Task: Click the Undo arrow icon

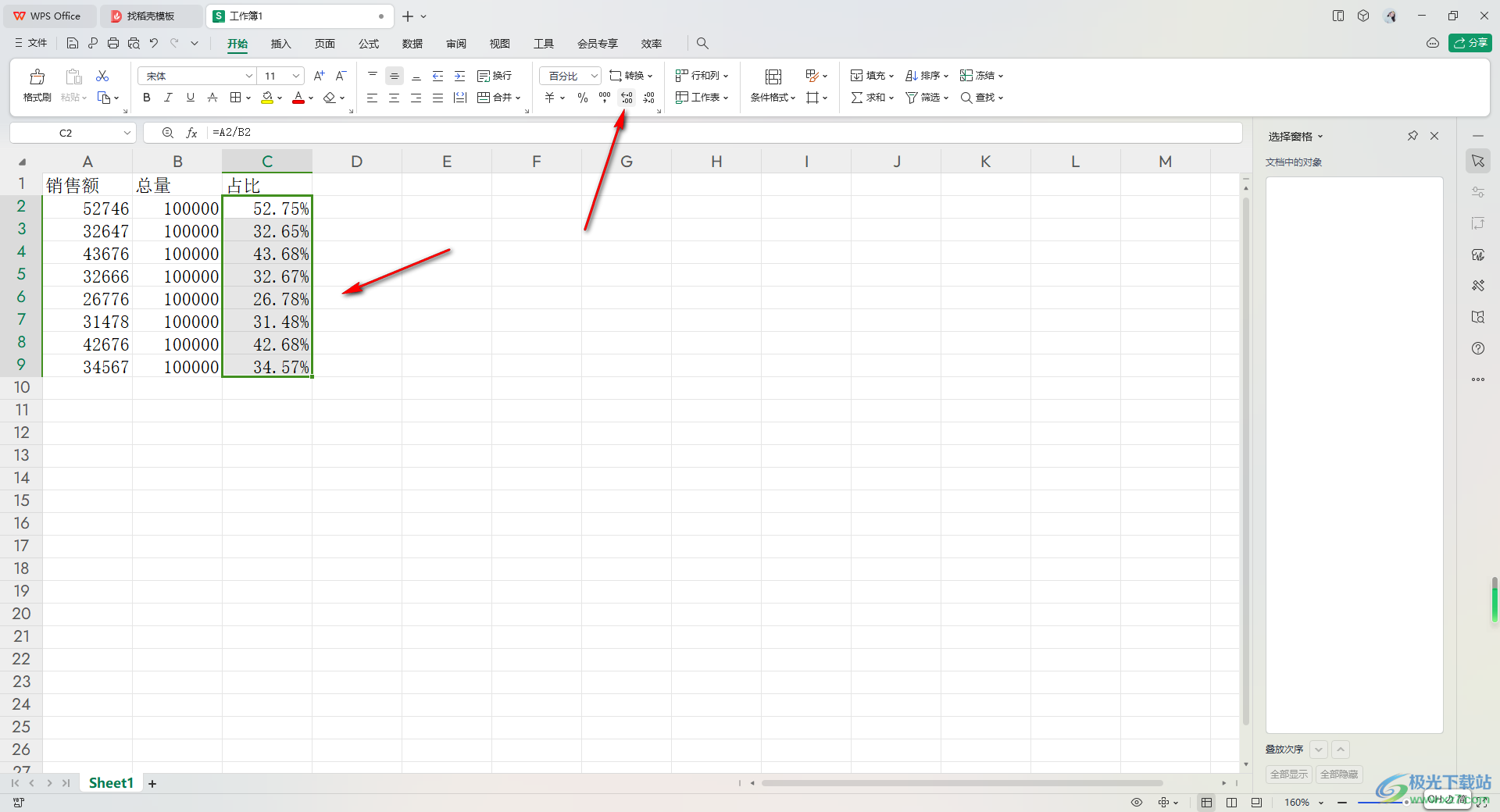Action: coord(154,43)
